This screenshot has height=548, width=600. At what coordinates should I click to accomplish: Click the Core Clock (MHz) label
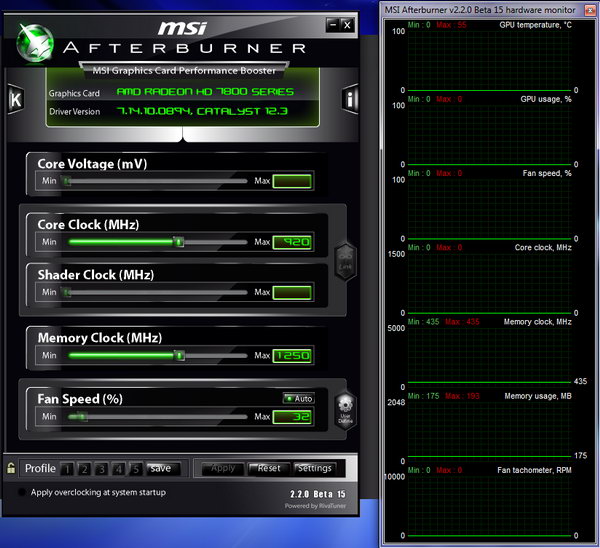pyautogui.click(x=88, y=225)
